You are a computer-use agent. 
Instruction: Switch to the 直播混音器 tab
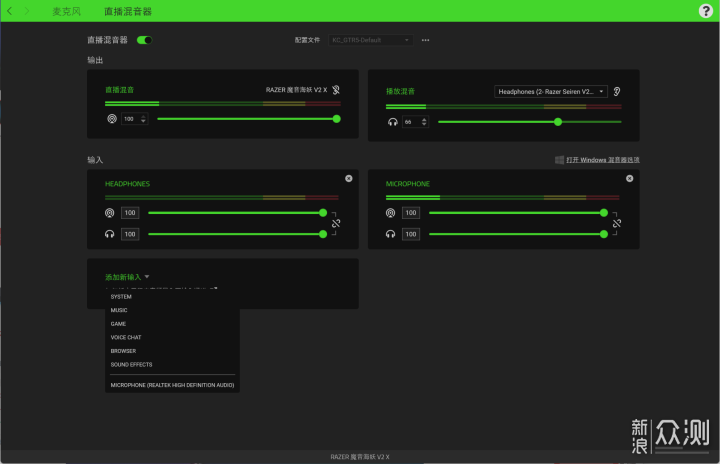[x=128, y=11]
